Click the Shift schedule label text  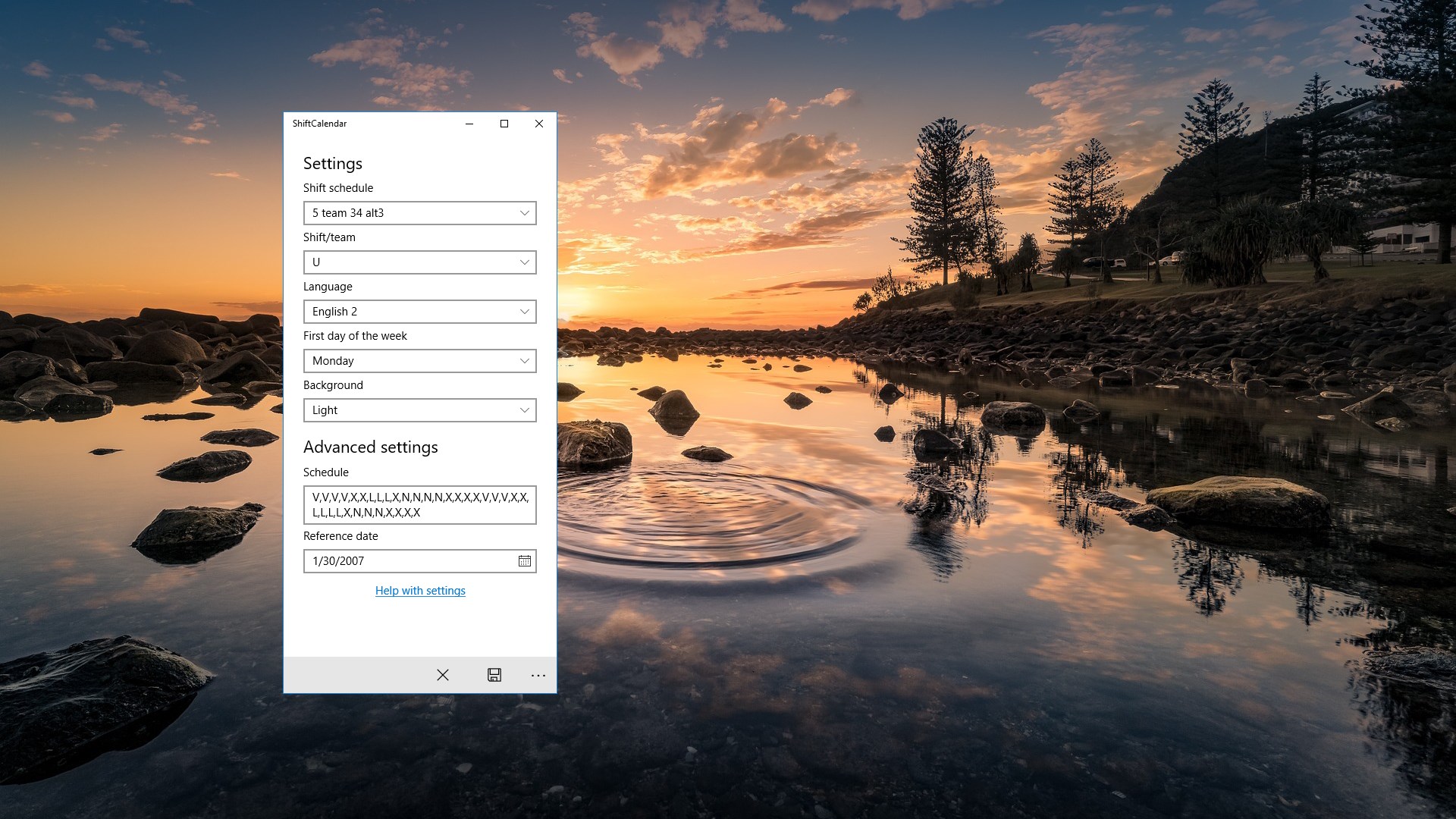(x=338, y=188)
